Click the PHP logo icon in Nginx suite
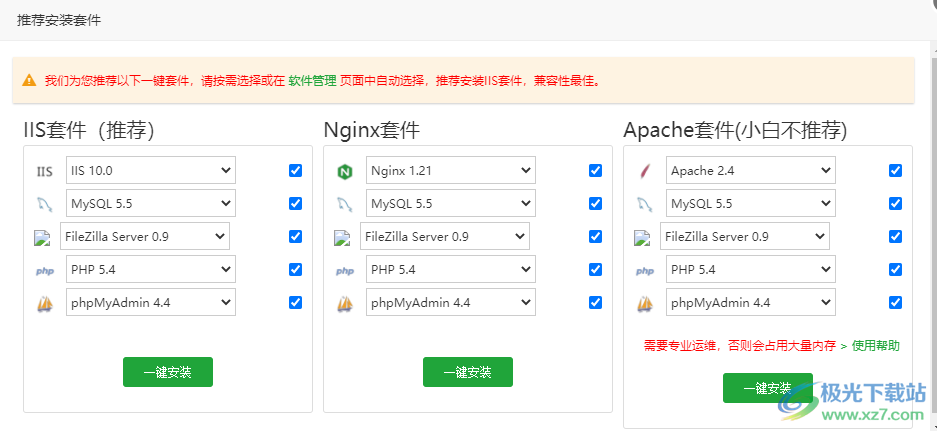This screenshot has width=937, height=431. [345, 271]
